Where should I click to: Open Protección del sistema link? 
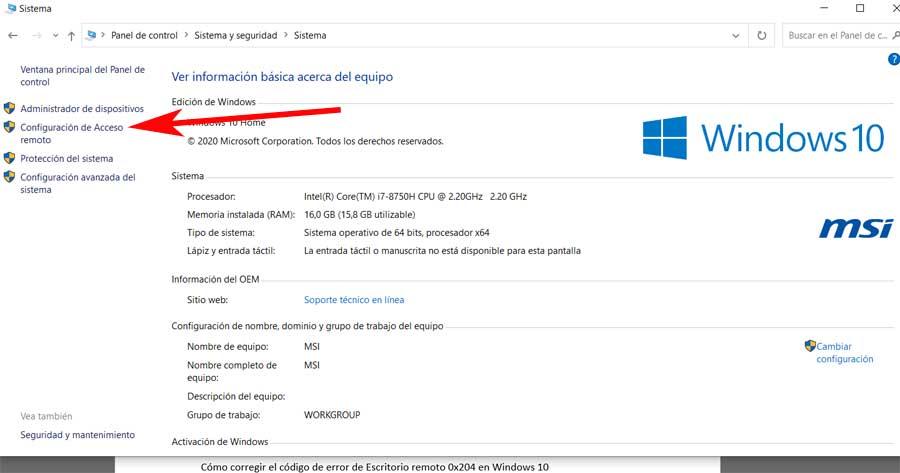[67, 158]
